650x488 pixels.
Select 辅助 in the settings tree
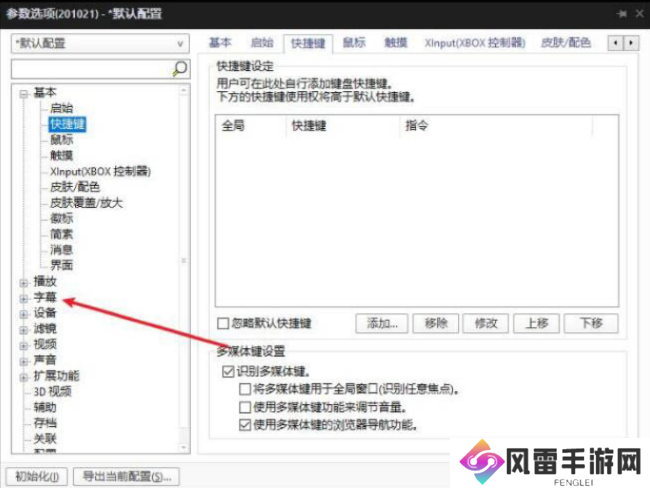45,408
